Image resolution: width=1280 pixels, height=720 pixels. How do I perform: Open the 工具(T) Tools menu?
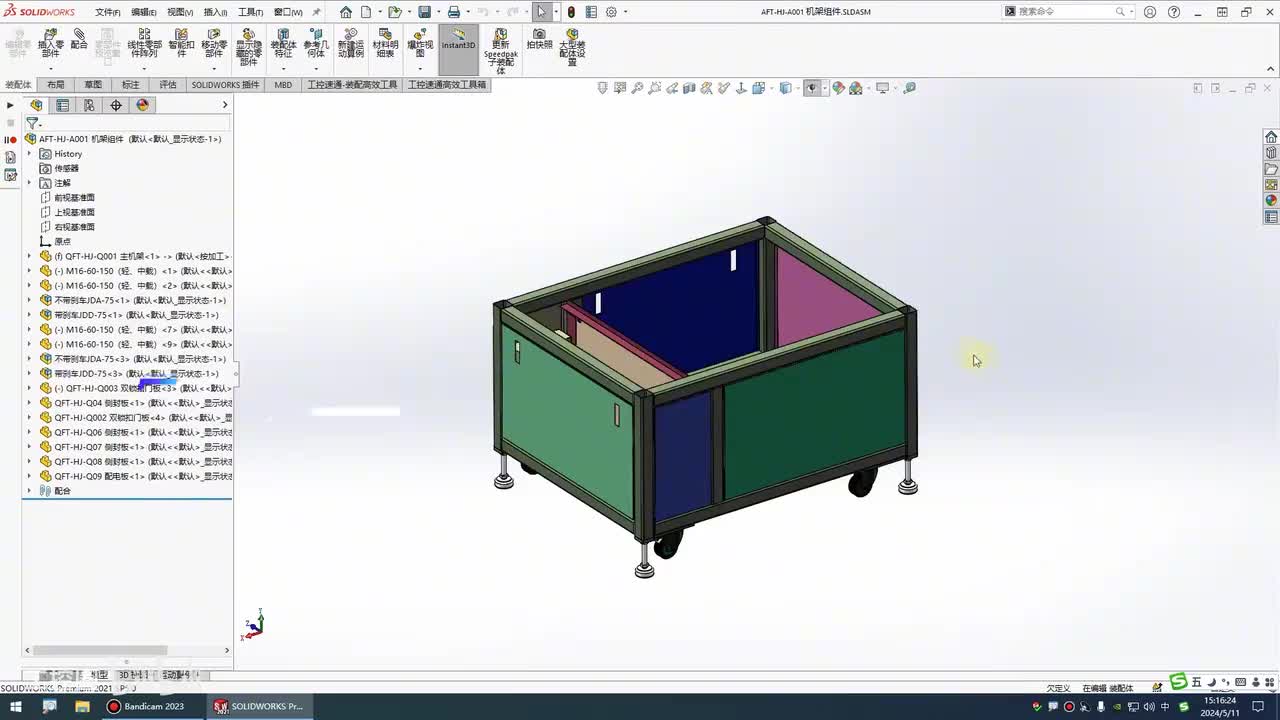[x=250, y=12]
